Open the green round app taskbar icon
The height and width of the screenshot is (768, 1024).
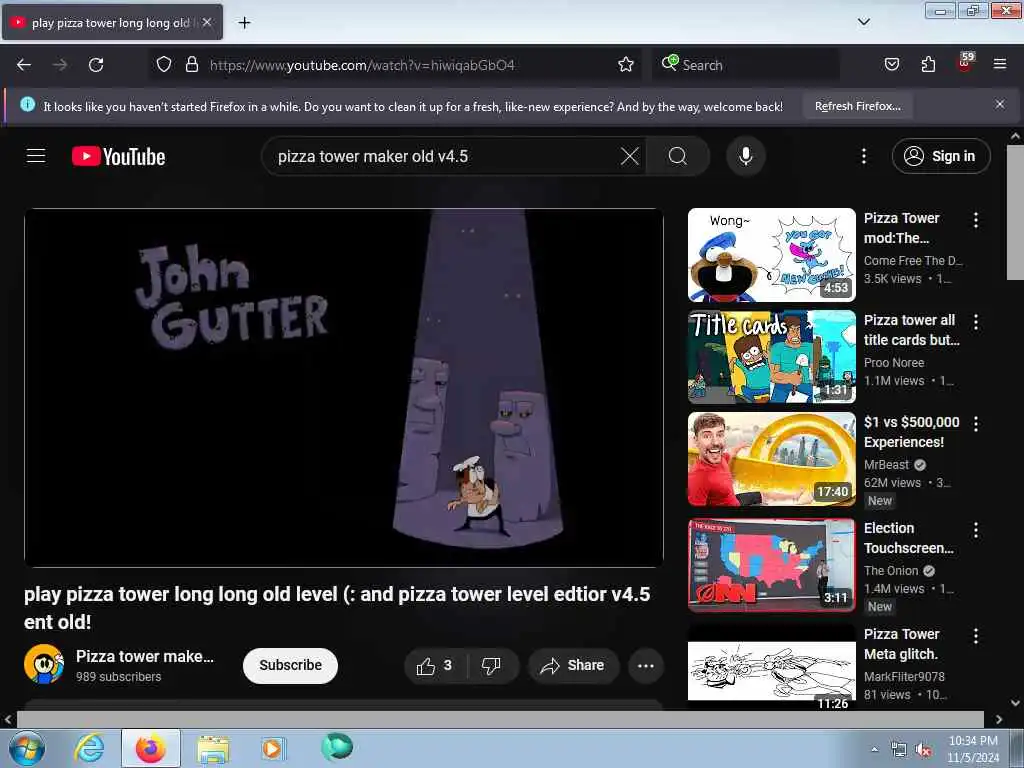pos(337,747)
